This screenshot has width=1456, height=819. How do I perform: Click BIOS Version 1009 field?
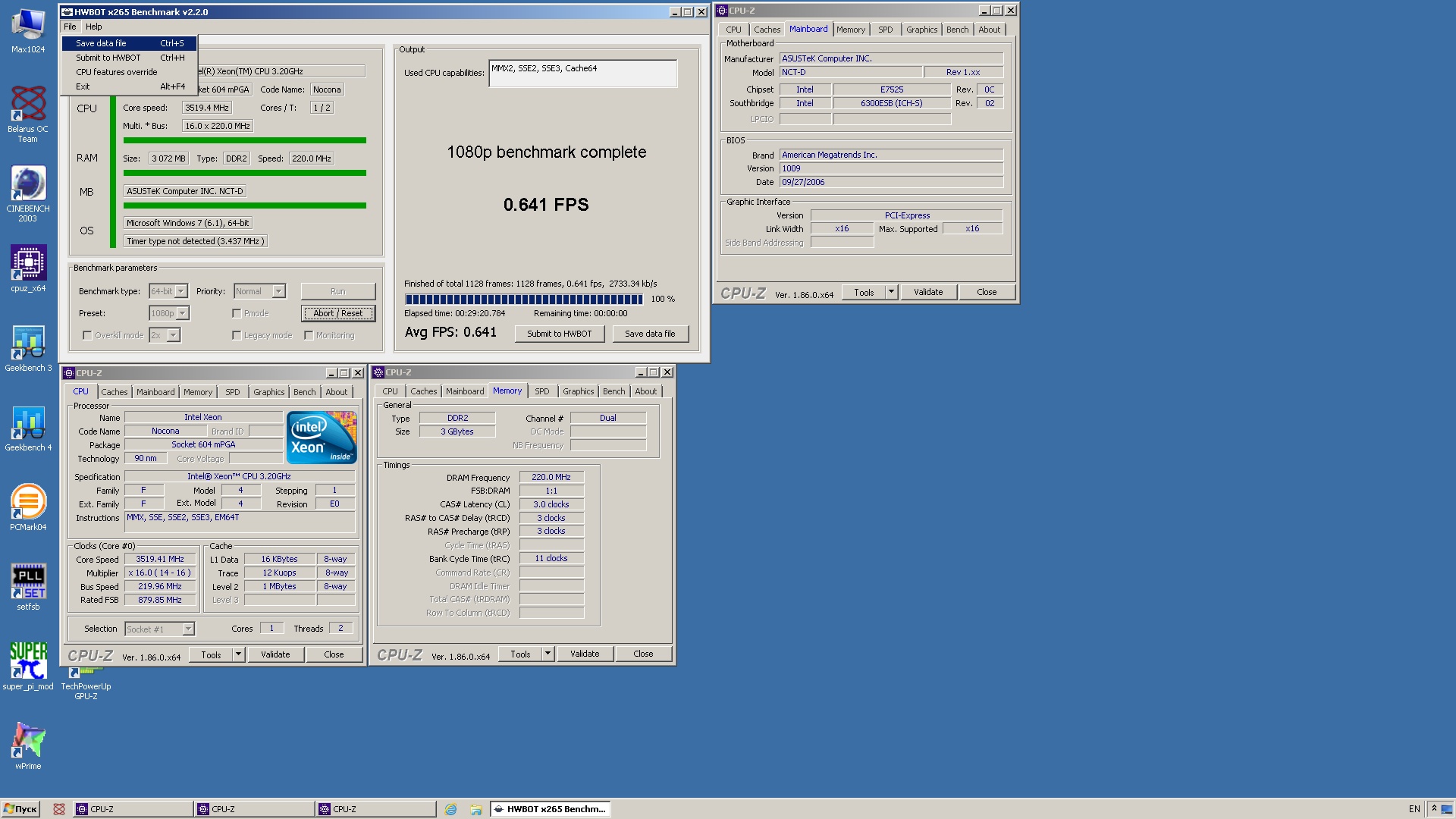tap(892, 168)
